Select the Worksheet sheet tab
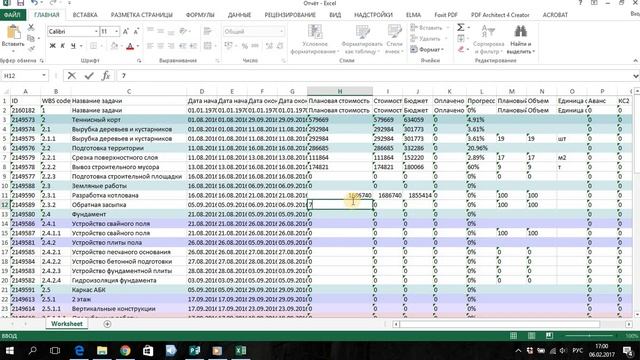The image size is (640, 360). click(x=67, y=324)
